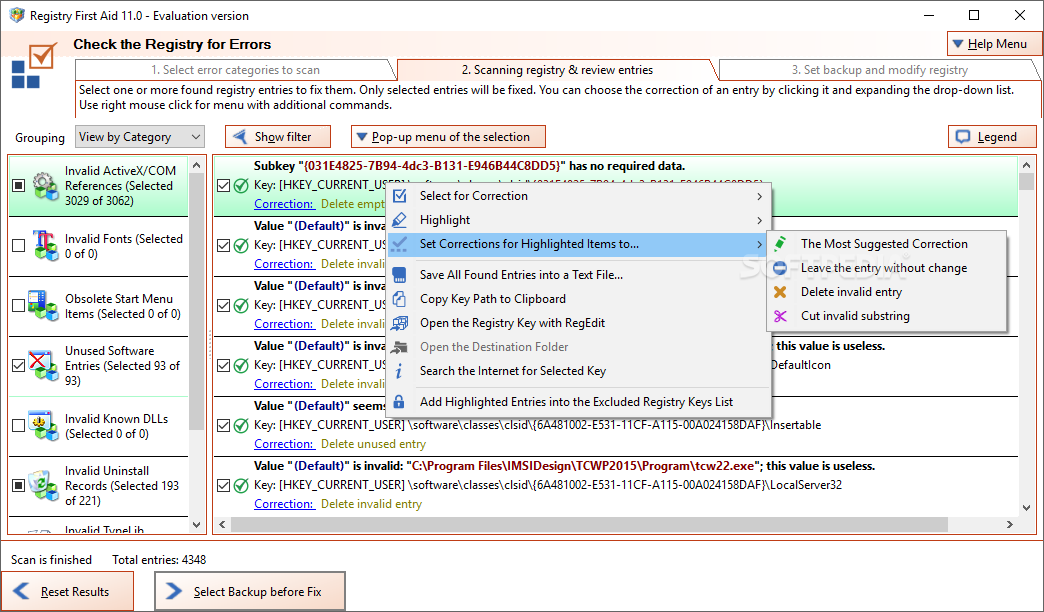The height and width of the screenshot is (612, 1044).
Task: Click the Invalid Fonts category icon
Action: point(45,246)
